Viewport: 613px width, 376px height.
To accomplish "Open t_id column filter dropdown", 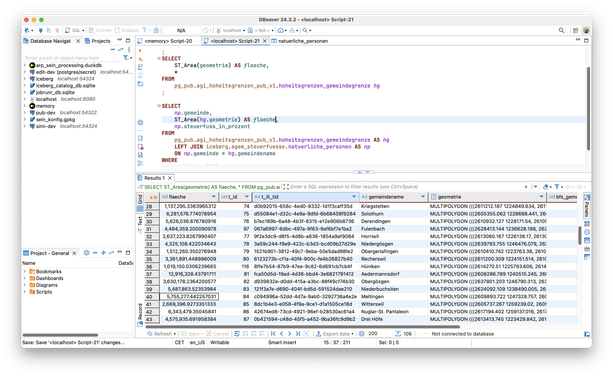I will (x=247, y=197).
